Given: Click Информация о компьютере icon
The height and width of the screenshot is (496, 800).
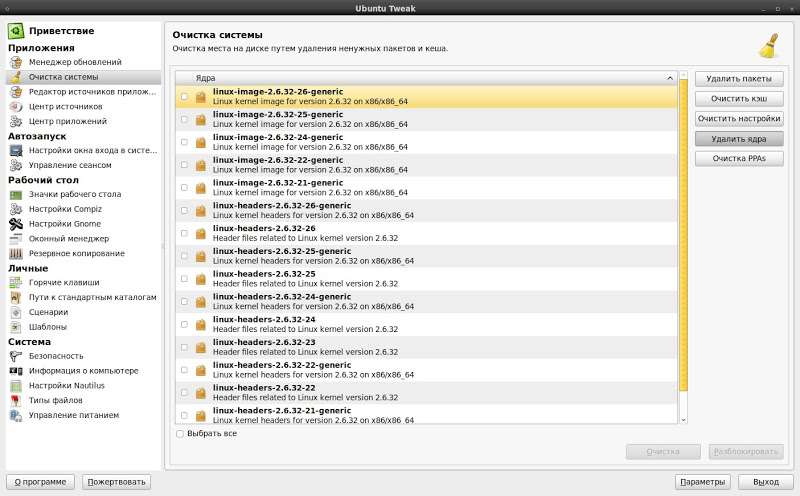Looking at the screenshot, I should (16, 371).
